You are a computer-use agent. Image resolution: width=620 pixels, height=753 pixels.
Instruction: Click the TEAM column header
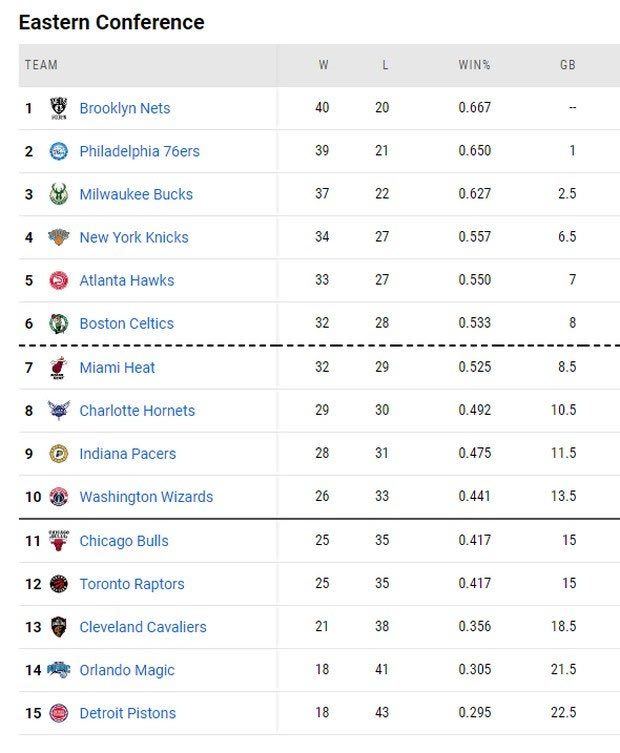coord(42,65)
